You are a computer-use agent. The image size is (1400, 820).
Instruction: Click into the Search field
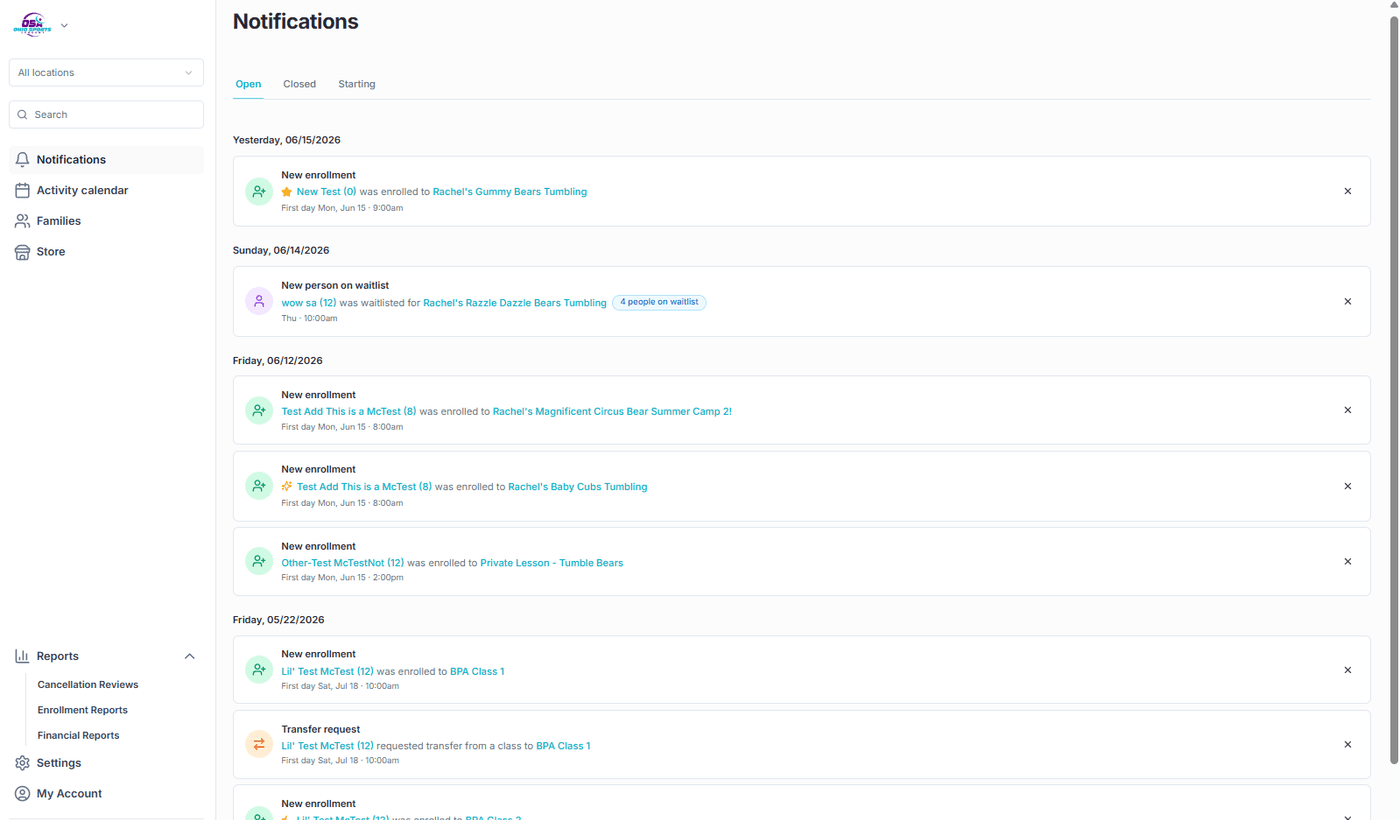(x=106, y=115)
